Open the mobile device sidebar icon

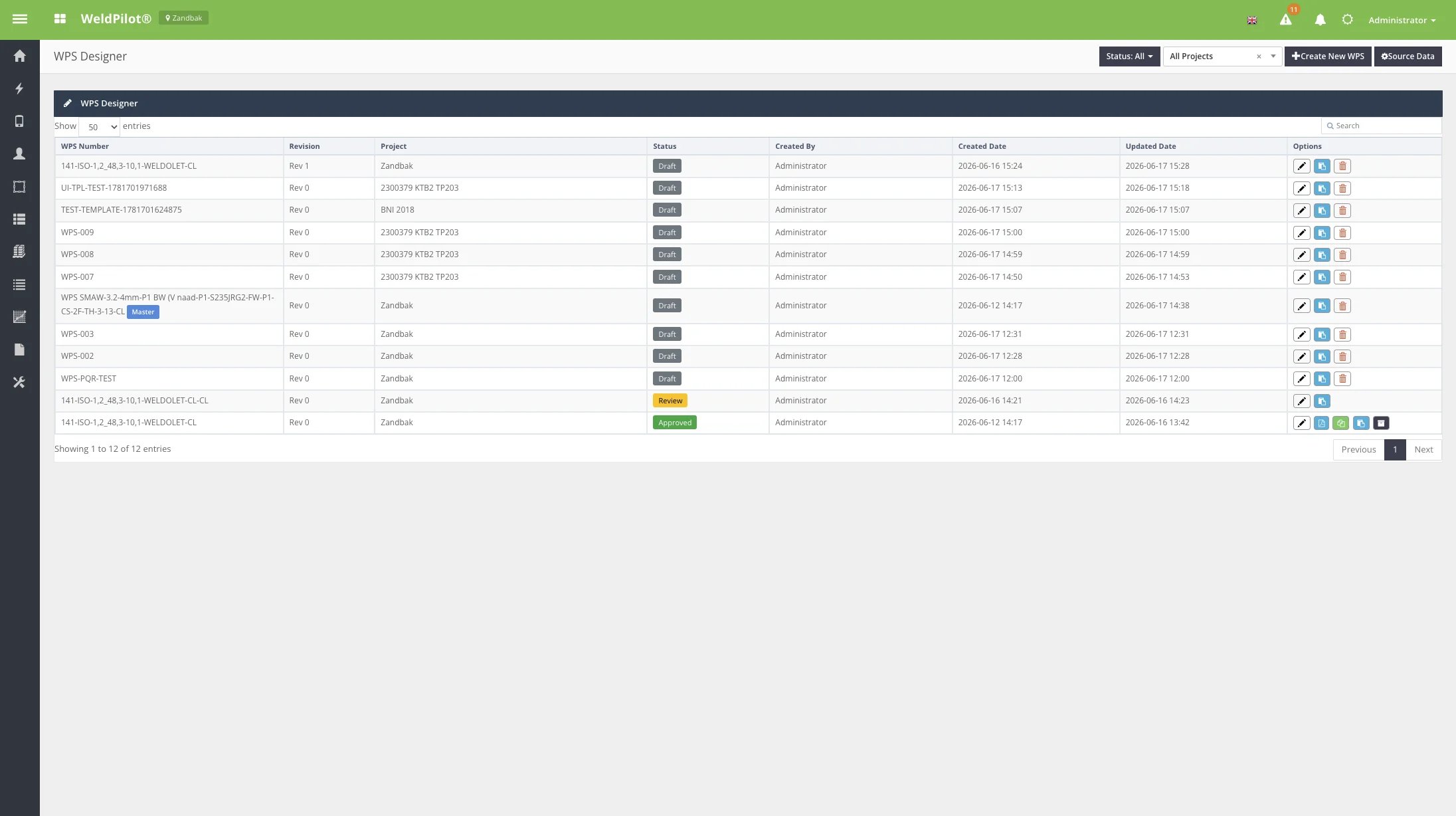[x=19, y=121]
